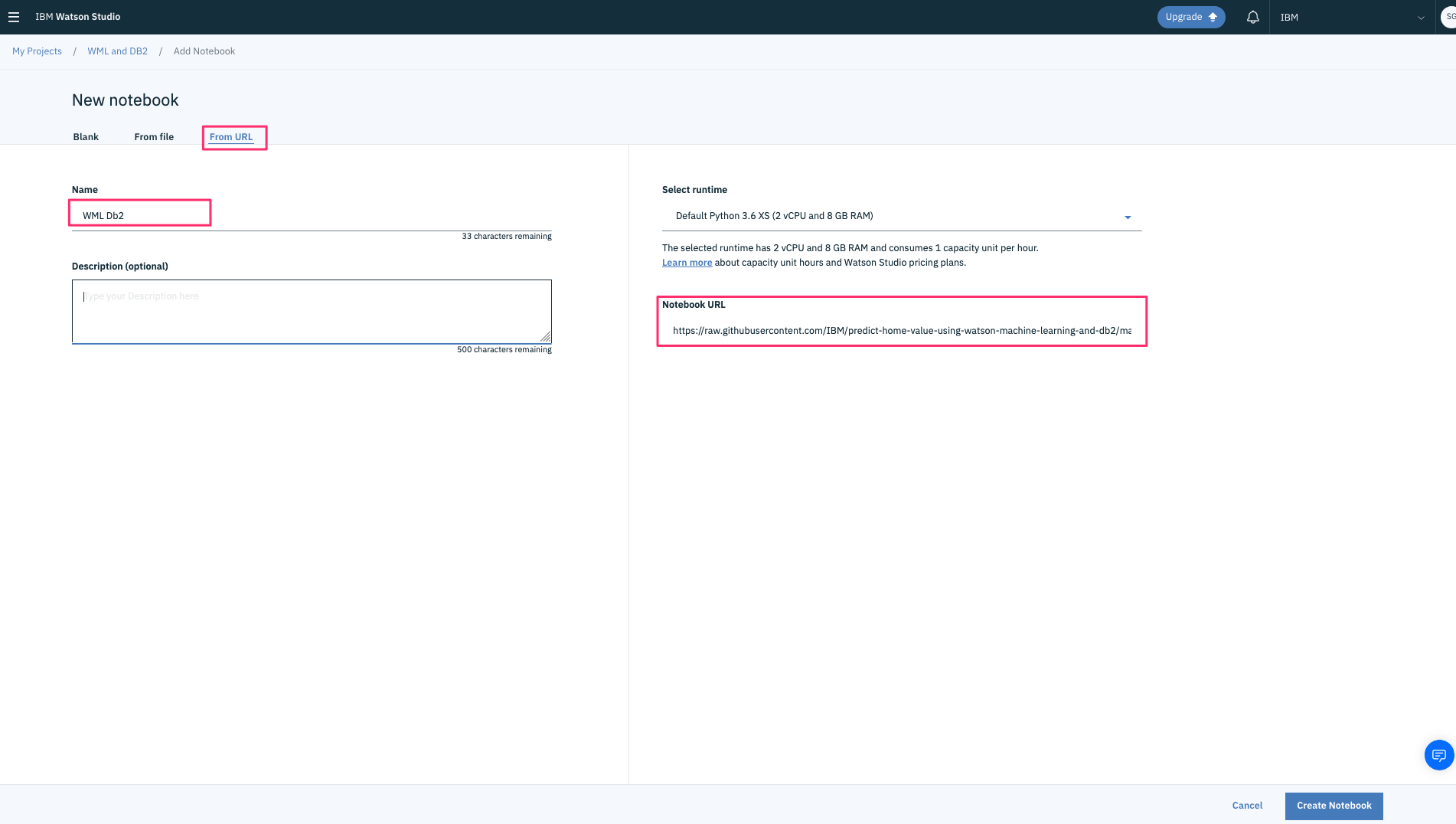Click the Upgrade button
The height and width of the screenshot is (824, 1456).
1191,17
